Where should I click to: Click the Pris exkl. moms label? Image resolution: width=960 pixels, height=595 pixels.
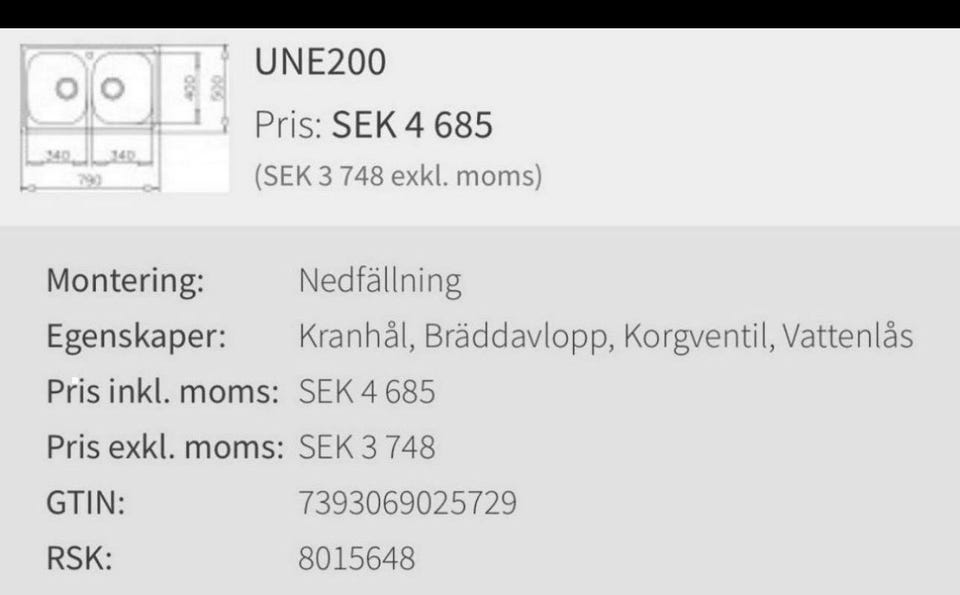[x=165, y=447]
